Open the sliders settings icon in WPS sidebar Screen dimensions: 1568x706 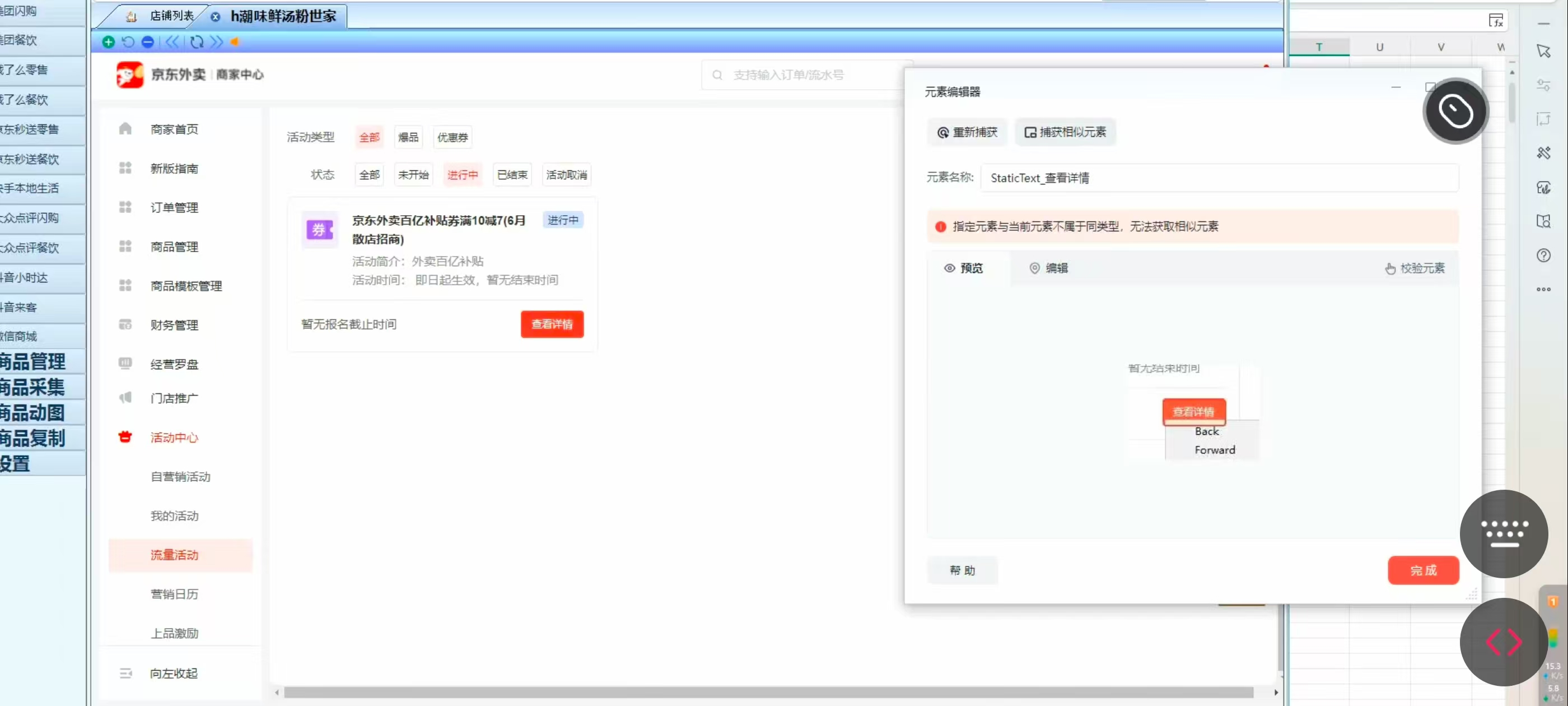1543,85
